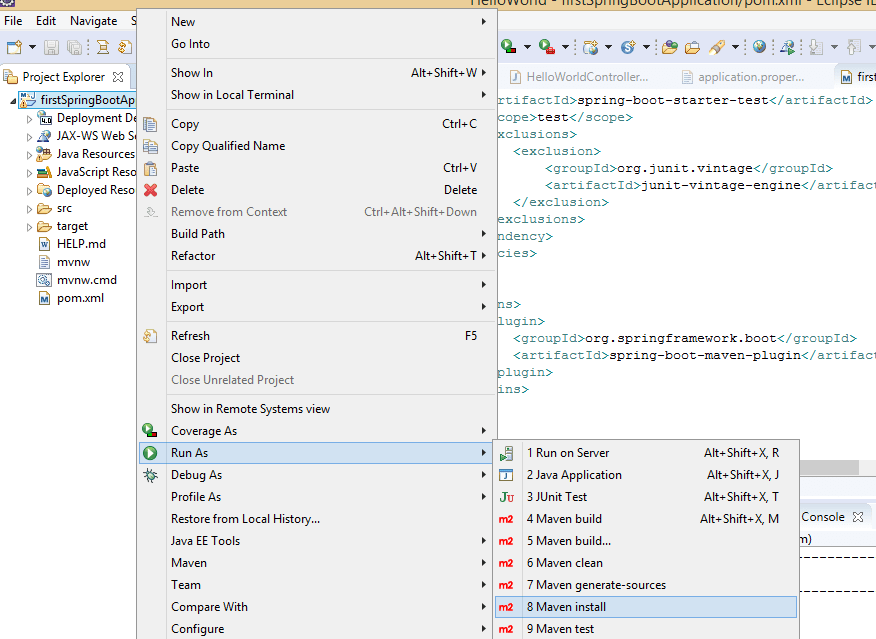Click the Run with red toolbox icon
The height and width of the screenshot is (639, 876).
546,47
